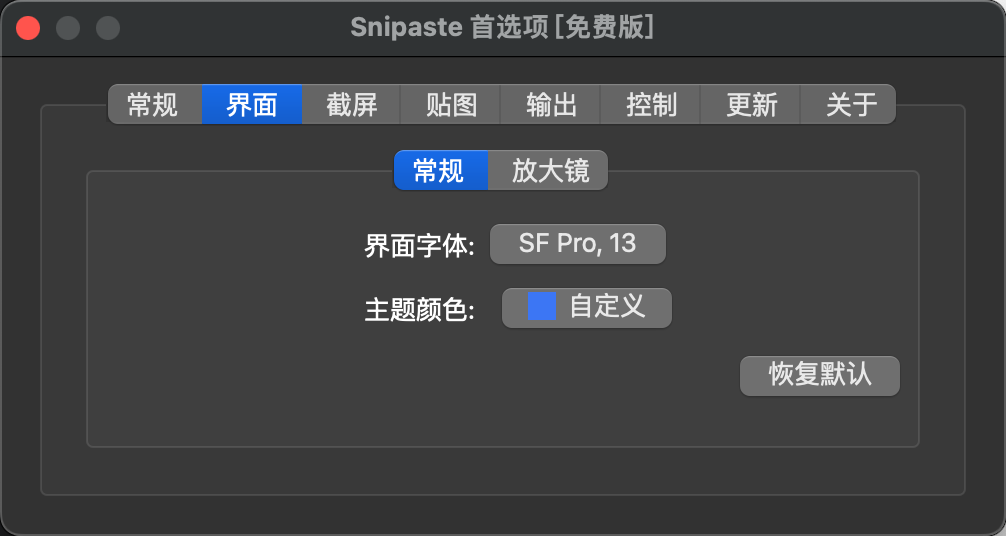Select the 界面 tab

click(x=251, y=104)
